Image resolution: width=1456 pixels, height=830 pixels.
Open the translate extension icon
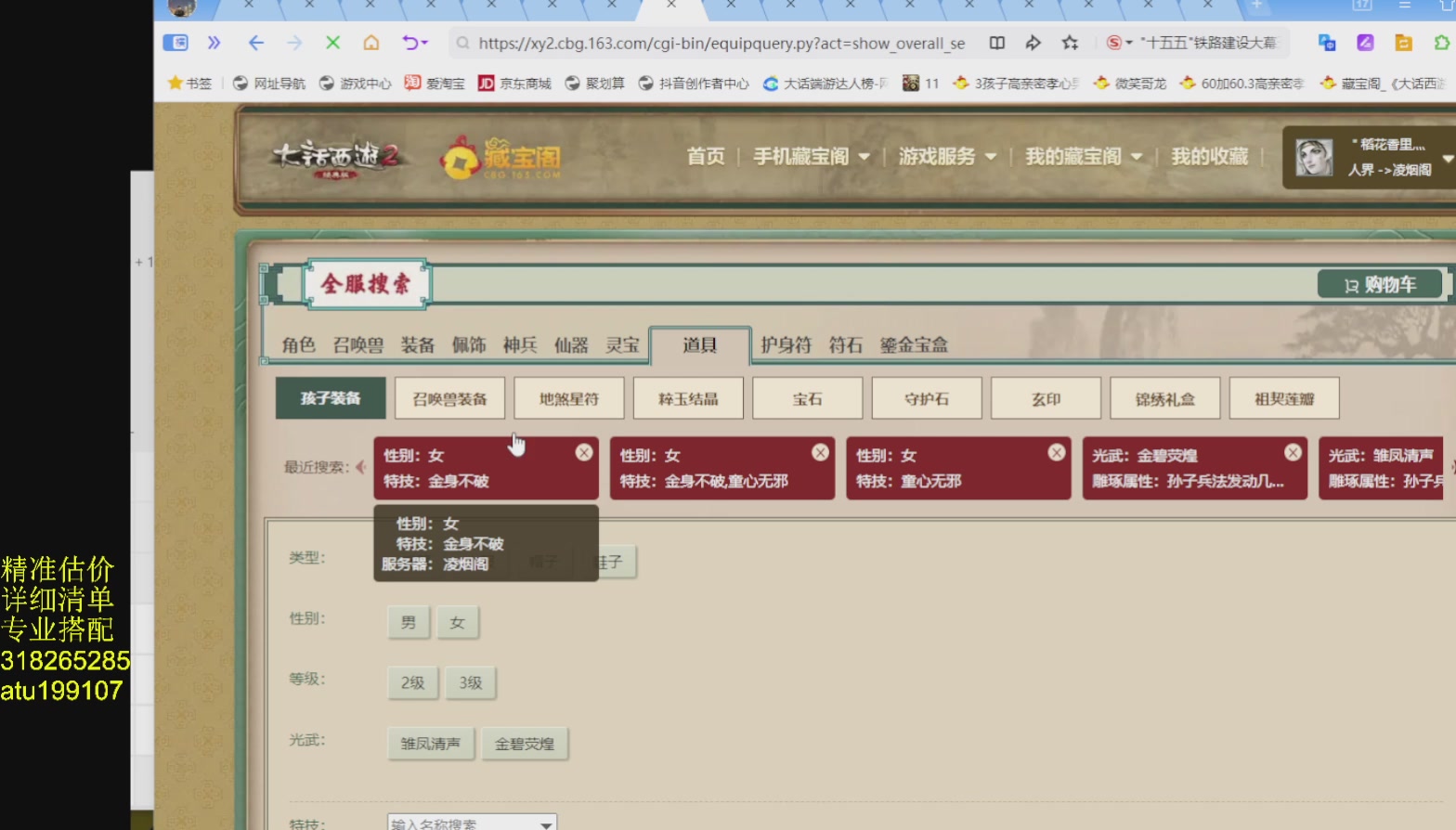click(x=1327, y=43)
